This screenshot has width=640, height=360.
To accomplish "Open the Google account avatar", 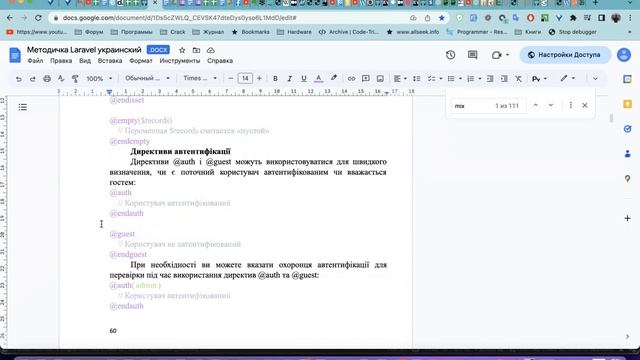I will point(624,55).
